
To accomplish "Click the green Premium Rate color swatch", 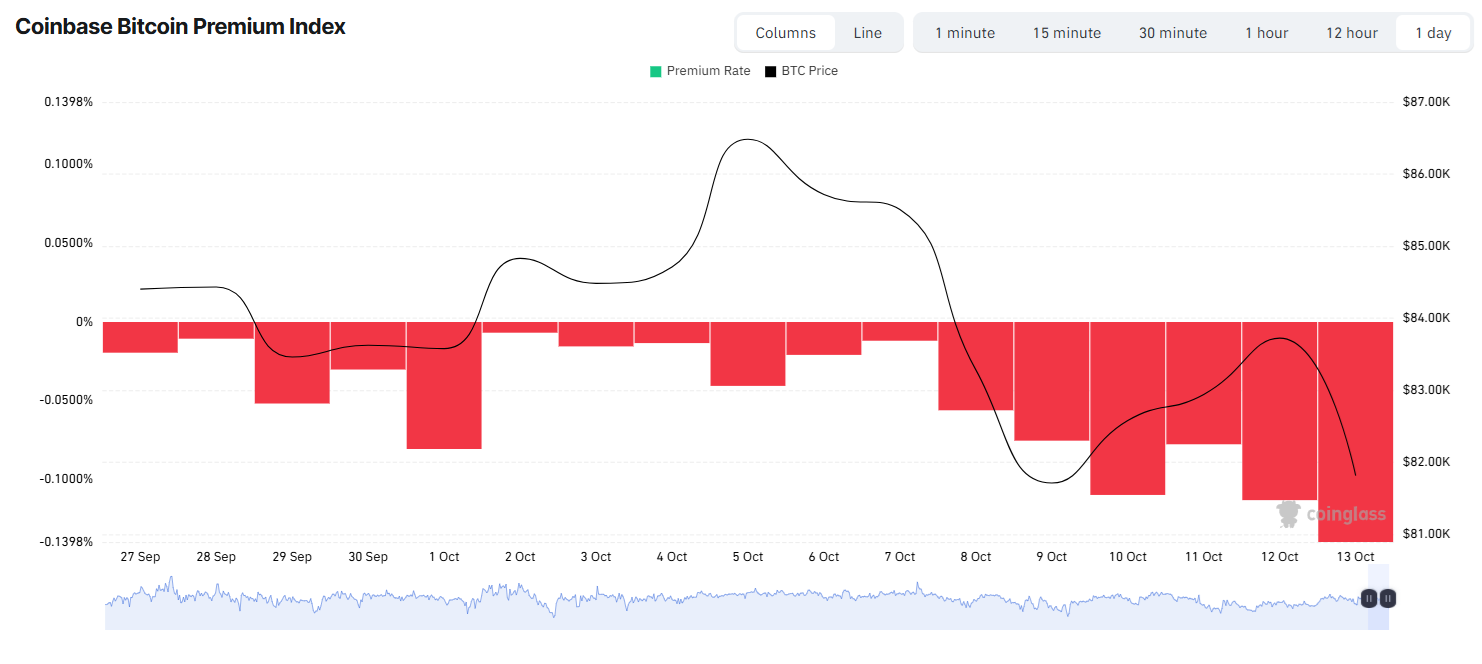I will (x=656, y=71).
